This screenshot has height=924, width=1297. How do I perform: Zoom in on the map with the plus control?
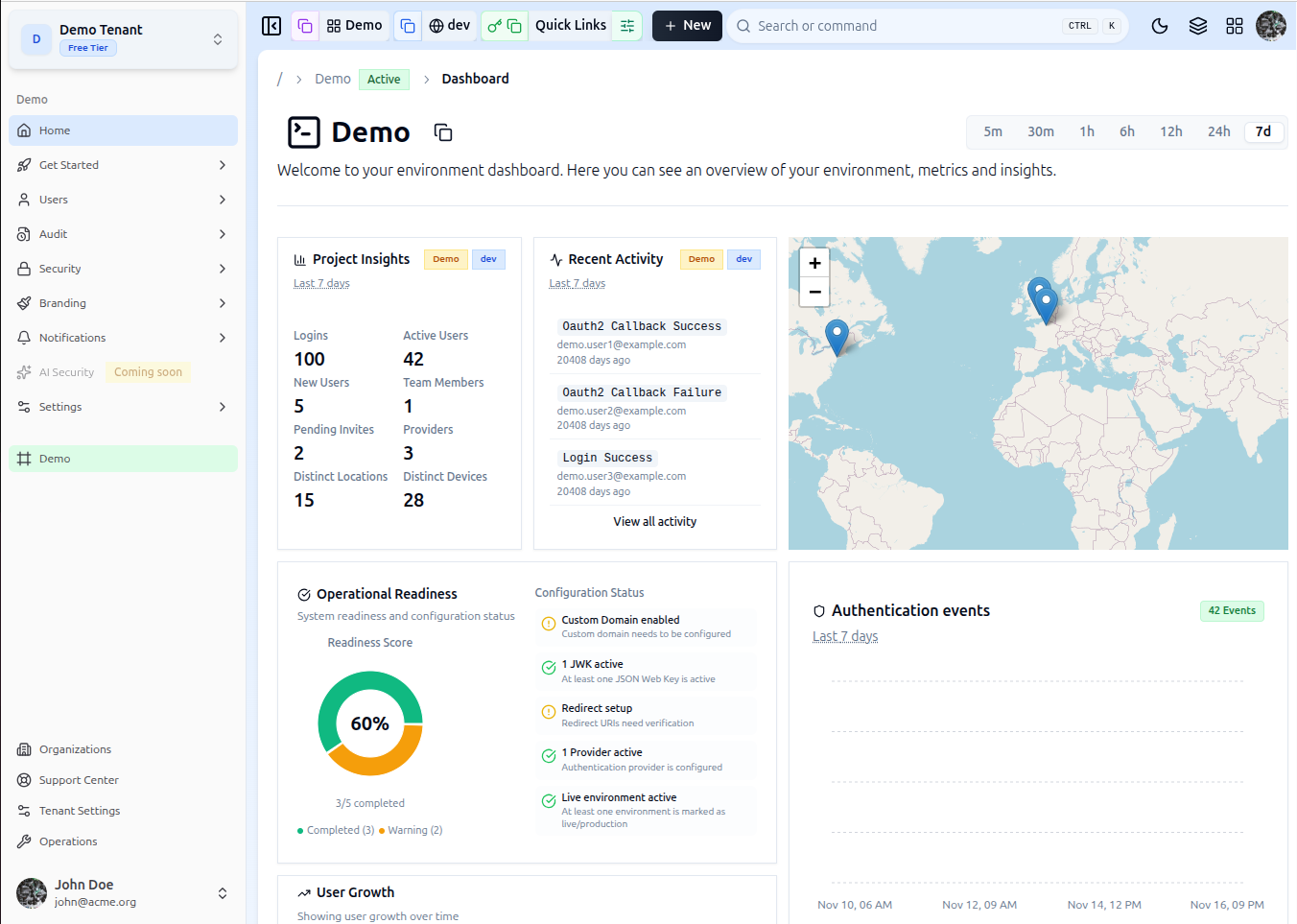pyautogui.click(x=814, y=262)
